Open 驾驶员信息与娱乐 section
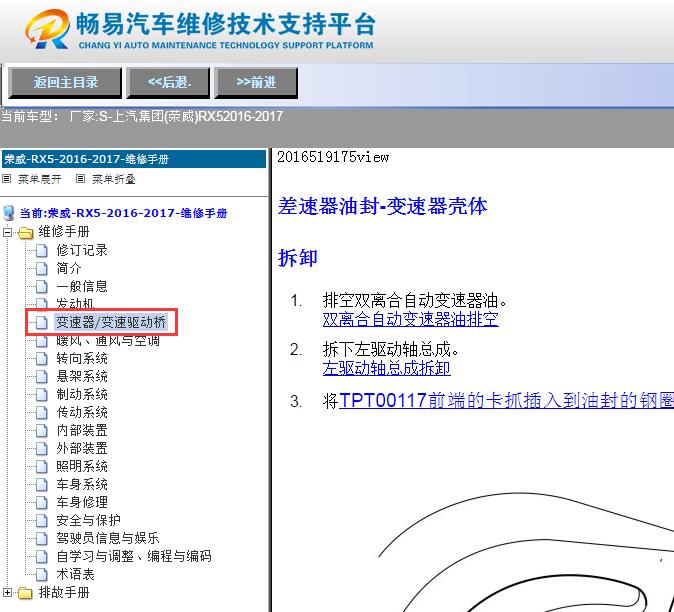Screen dimensions: 674x612 click(x=108, y=538)
